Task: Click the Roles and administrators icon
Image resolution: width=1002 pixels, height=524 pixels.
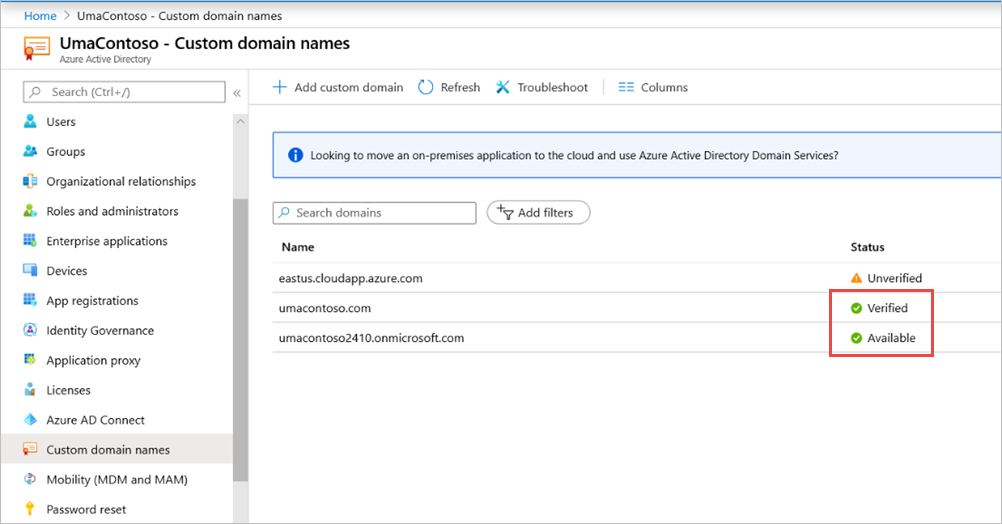Action: click(x=30, y=211)
